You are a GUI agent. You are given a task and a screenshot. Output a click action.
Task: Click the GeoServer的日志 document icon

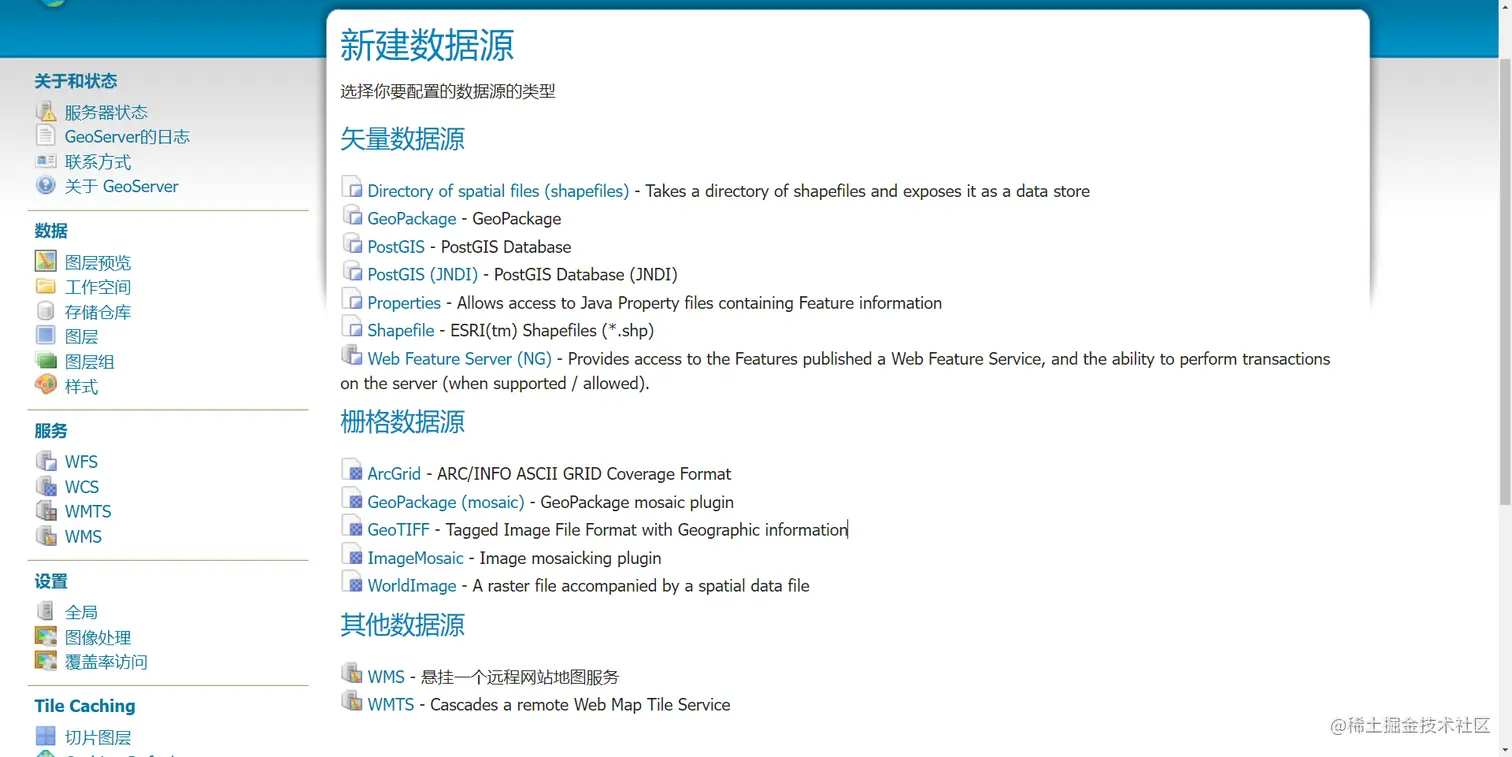[x=46, y=136]
